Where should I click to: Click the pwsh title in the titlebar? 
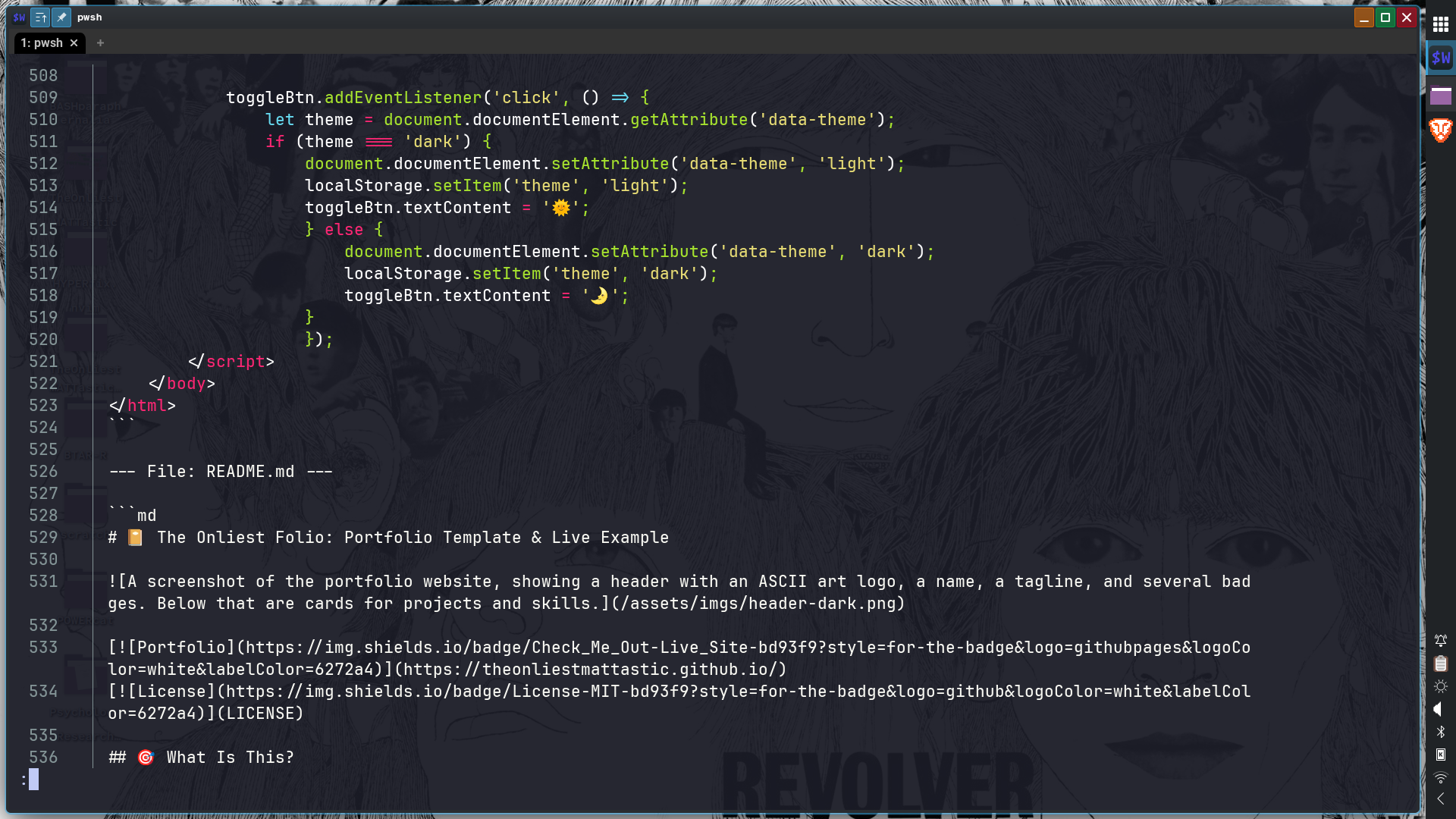[89, 17]
